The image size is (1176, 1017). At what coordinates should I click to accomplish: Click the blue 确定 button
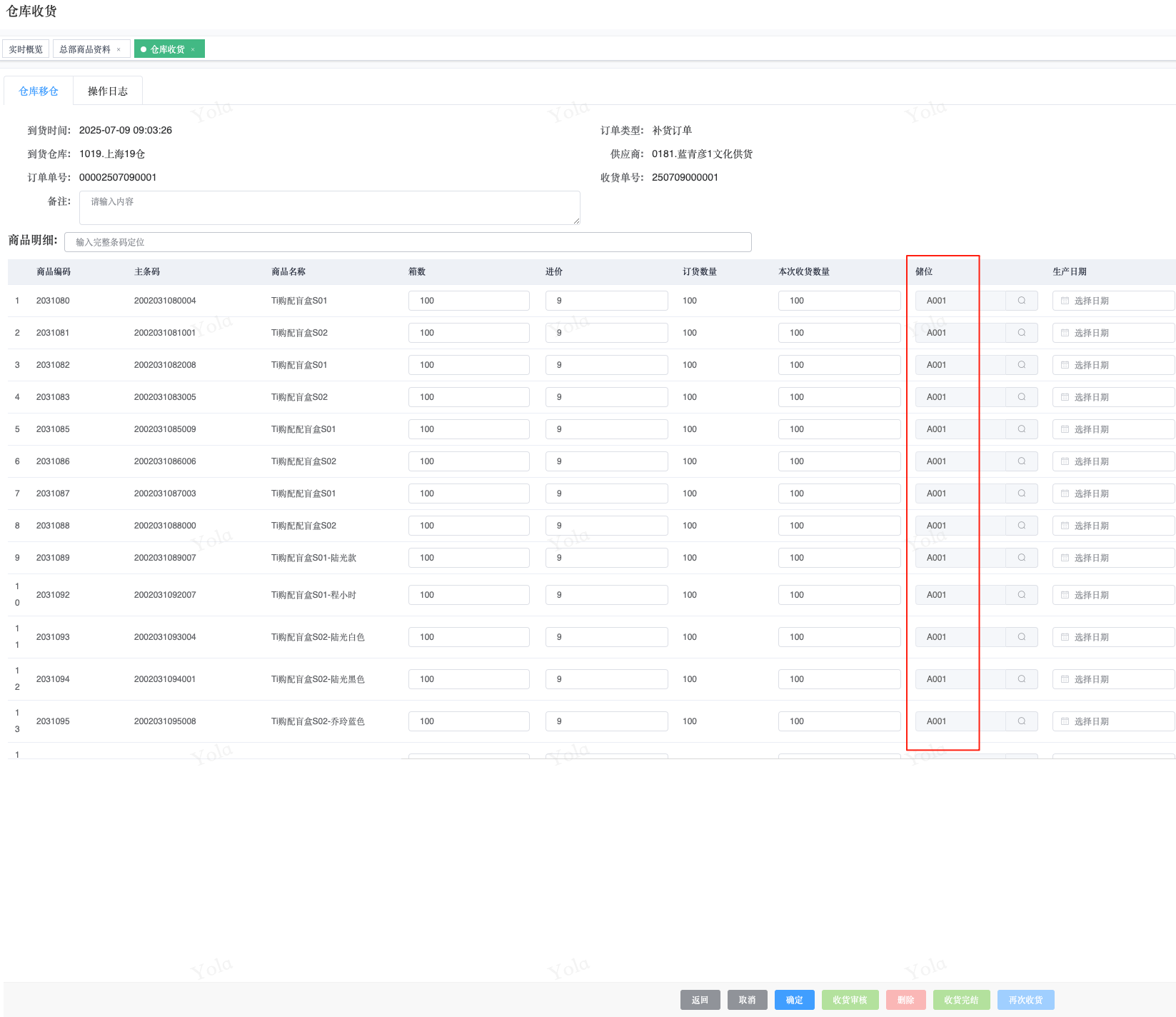794,1000
